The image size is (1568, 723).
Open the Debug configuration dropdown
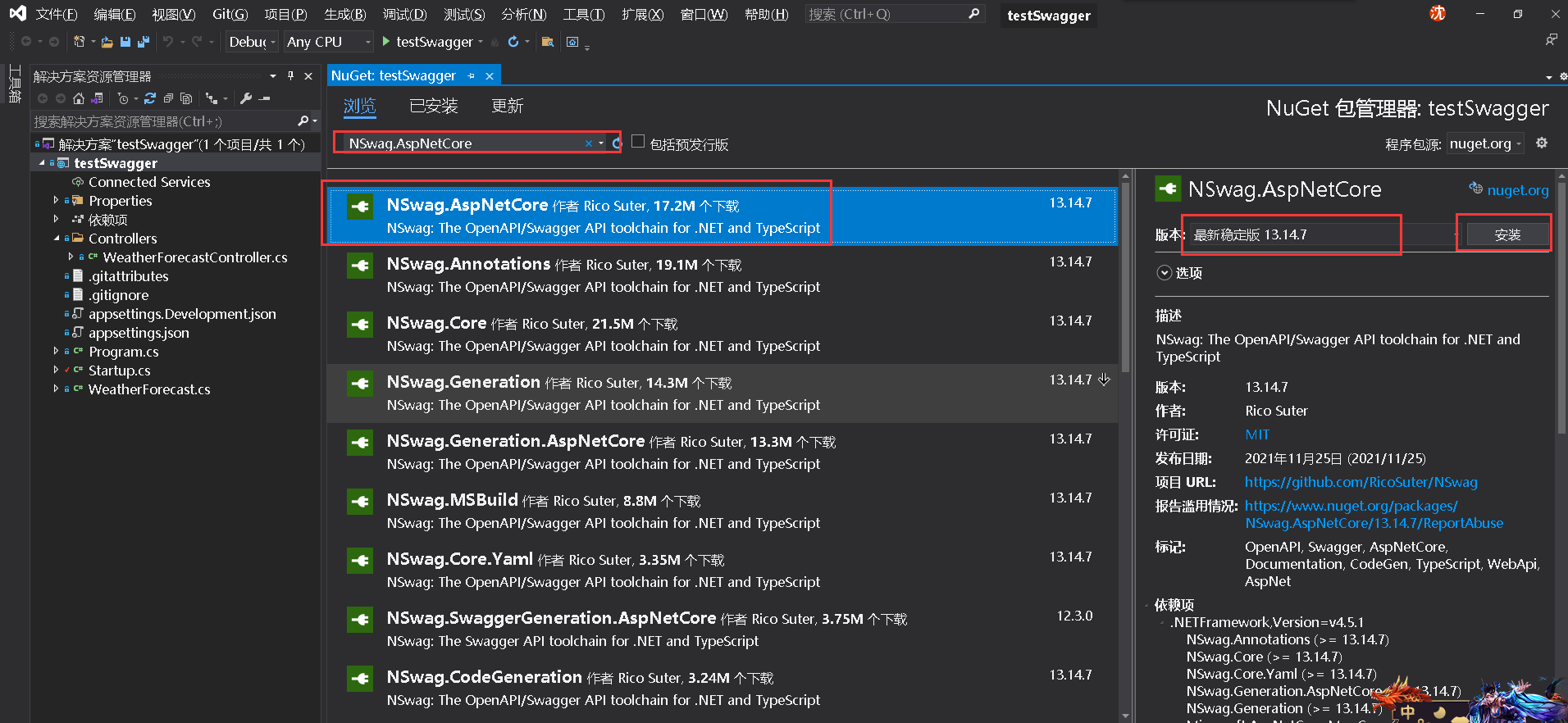tap(252, 42)
